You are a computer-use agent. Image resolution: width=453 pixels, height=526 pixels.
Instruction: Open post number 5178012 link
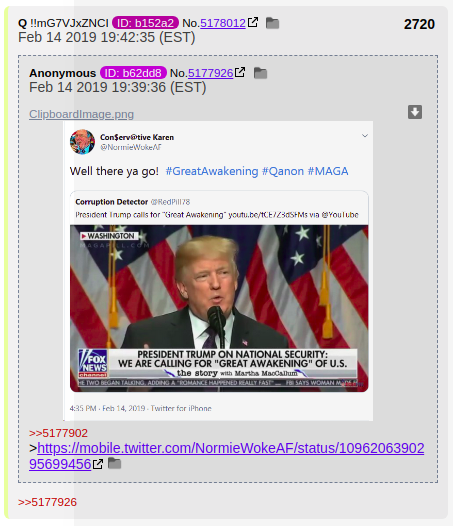[223, 23]
